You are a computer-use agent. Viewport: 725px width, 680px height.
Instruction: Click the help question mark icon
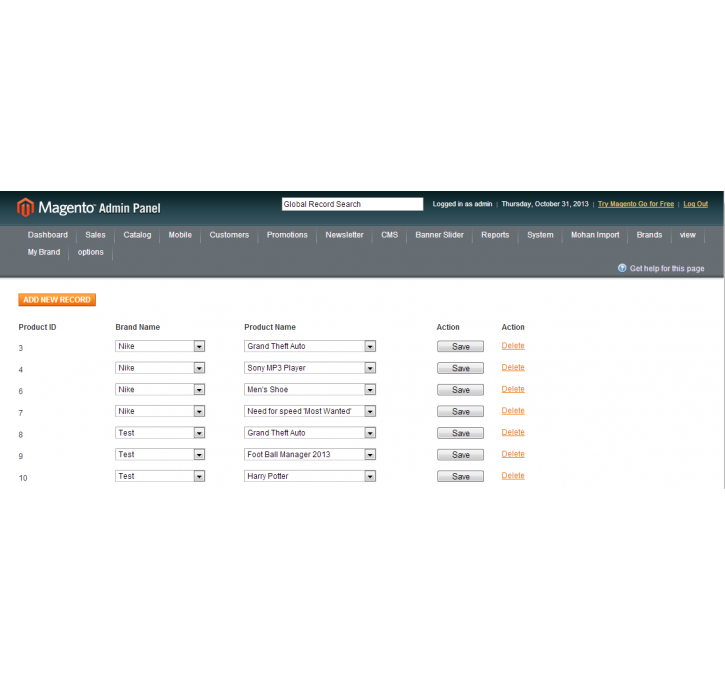click(622, 268)
